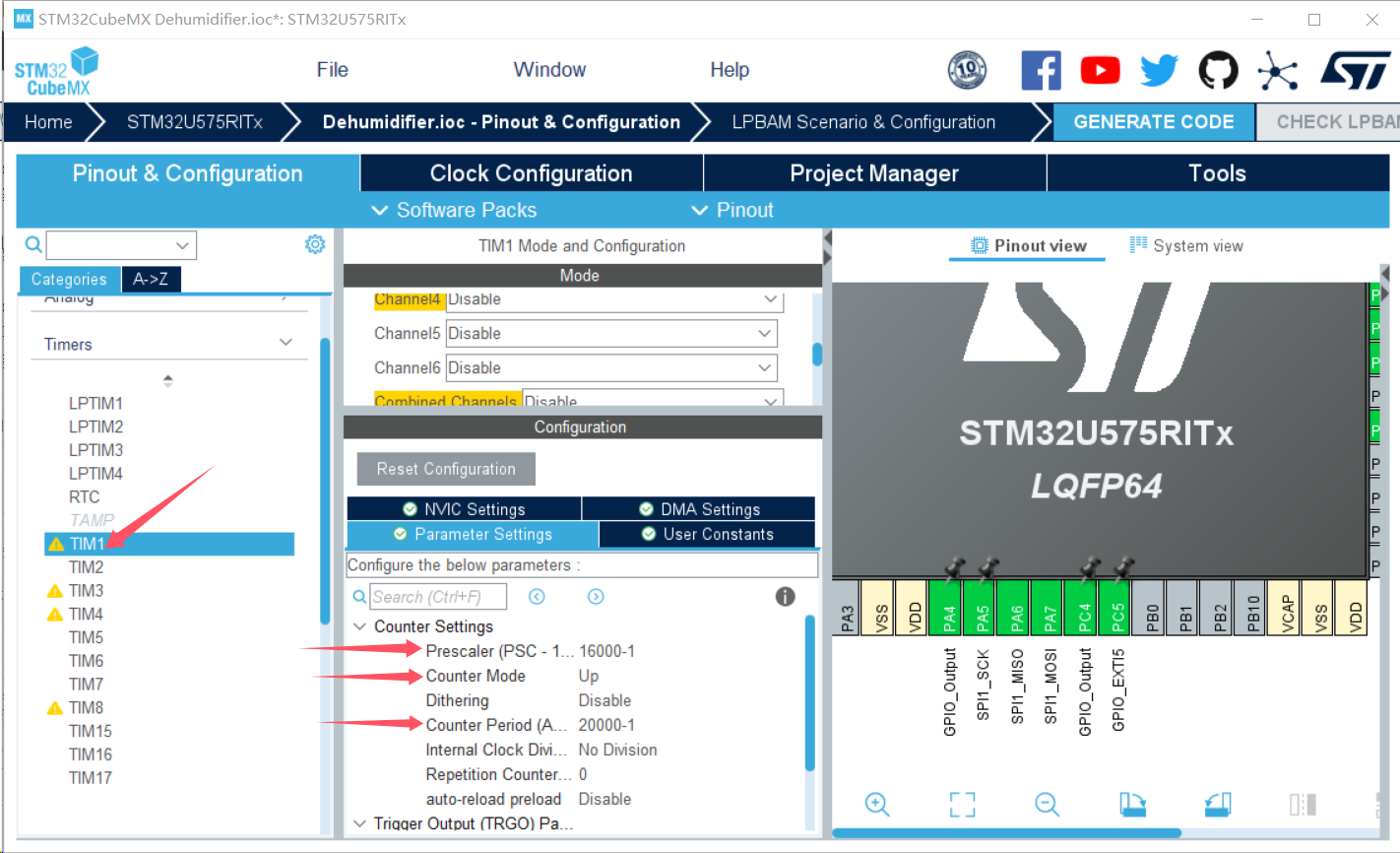Collapse the Trigger Output (TRGO) parameters group
Viewport: 1400px width, 853px height.
click(x=359, y=823)
